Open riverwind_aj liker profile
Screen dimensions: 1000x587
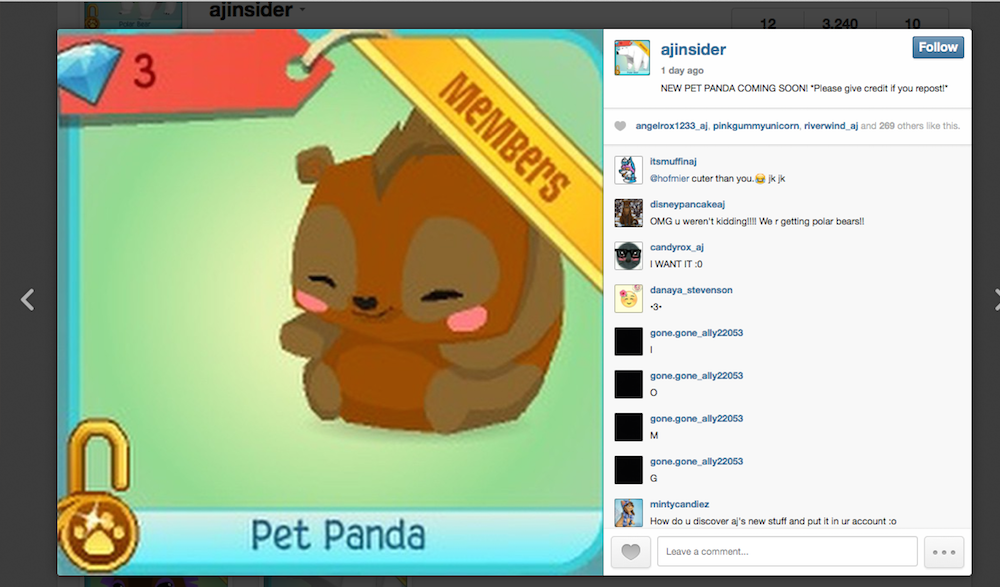click(x=831, y=126)
